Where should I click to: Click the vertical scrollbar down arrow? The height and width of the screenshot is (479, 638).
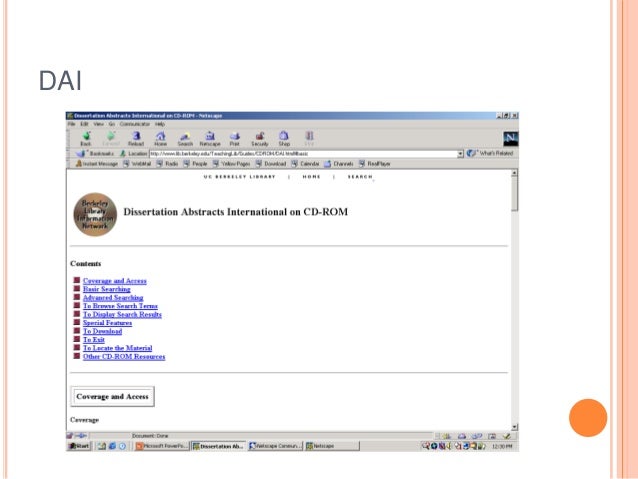click(x=514, y=427)
